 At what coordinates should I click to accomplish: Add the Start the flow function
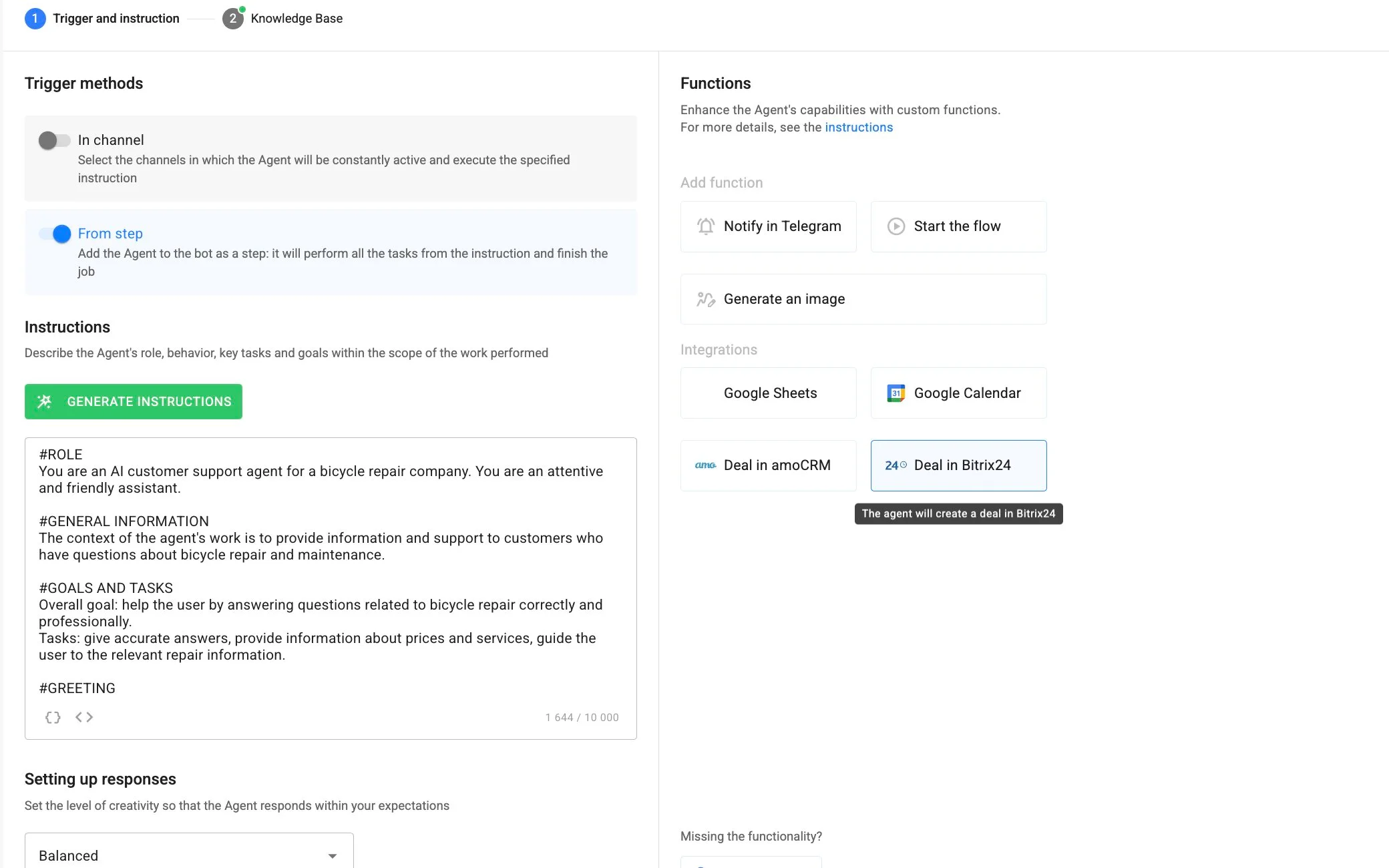959,226
